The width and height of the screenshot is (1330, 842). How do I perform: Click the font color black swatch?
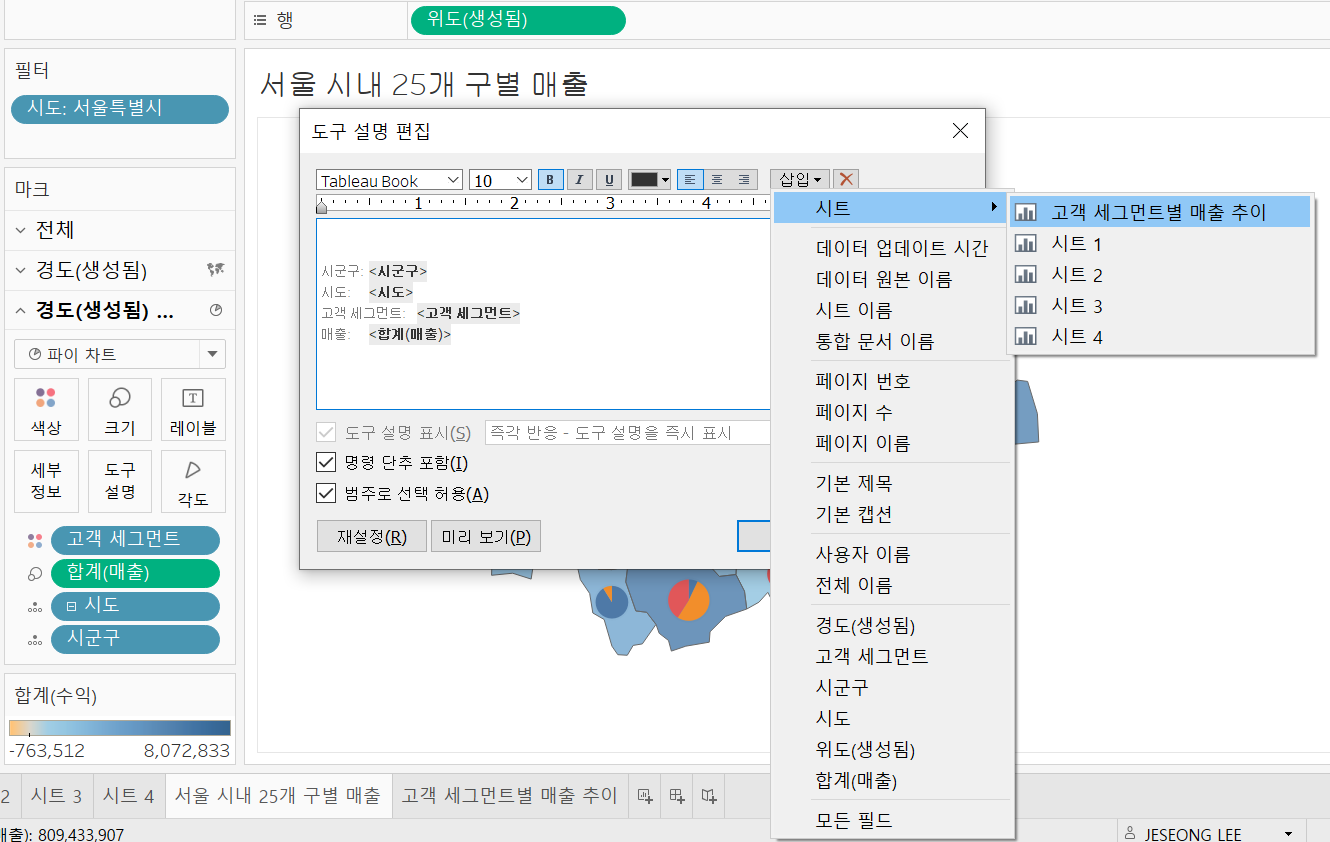644,180
